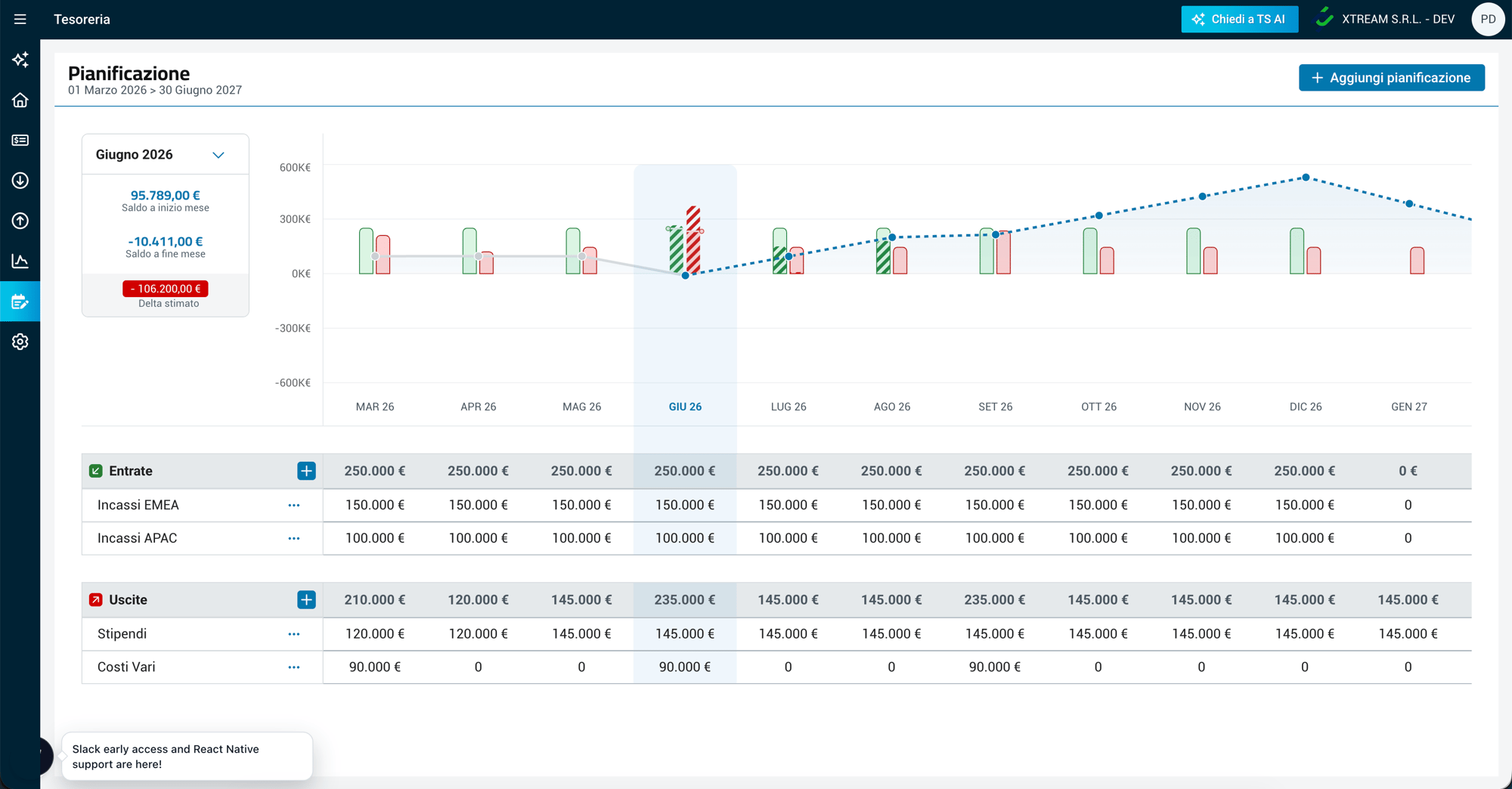This screenshot has height=789, width=1512.
Task: Add a new Entrate row
Action: (x=306, y=471)
